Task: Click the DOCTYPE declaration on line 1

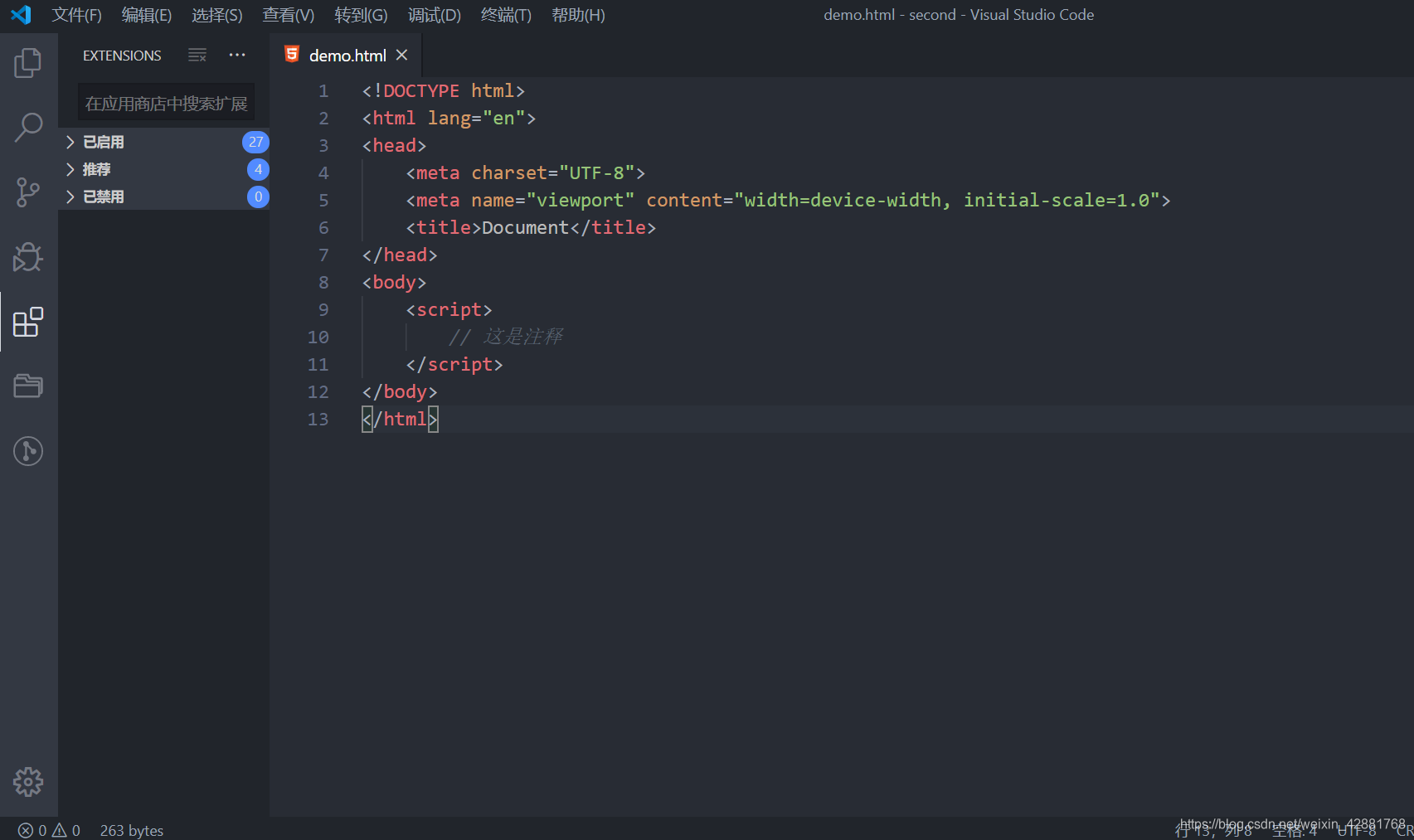Action: coord(444,91)
